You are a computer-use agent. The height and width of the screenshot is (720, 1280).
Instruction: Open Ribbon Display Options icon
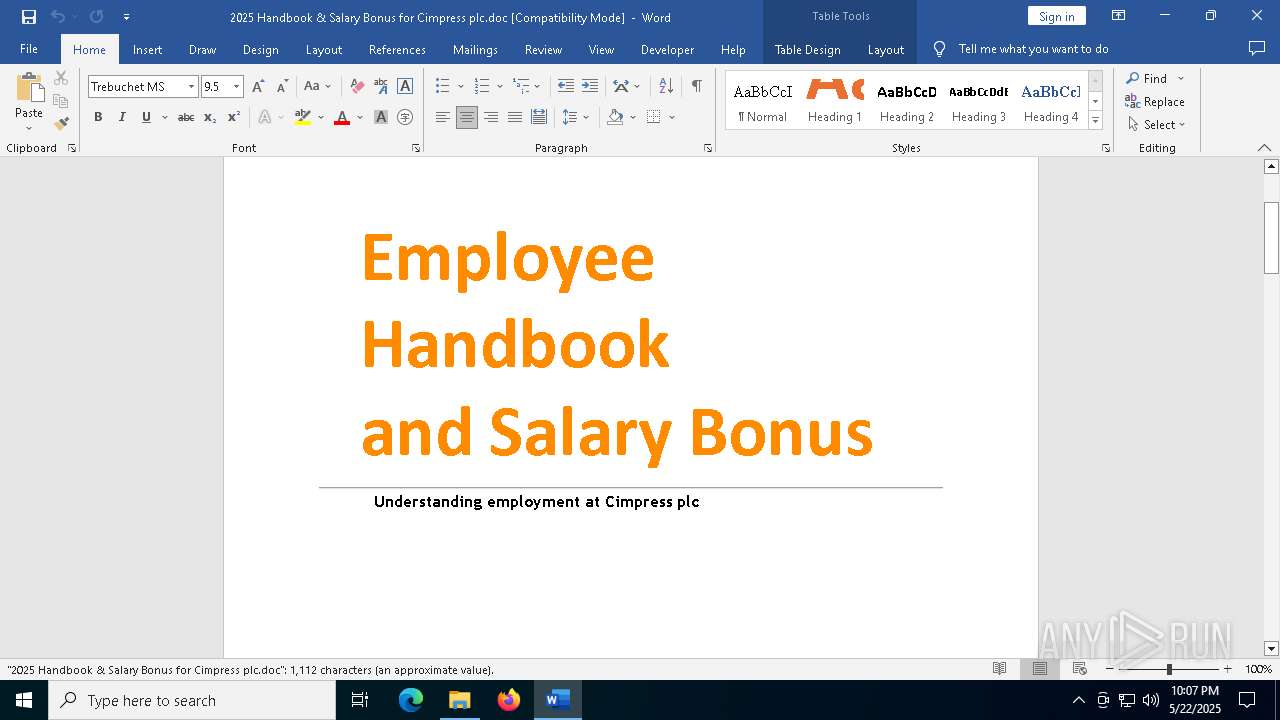click(1119, 16)
